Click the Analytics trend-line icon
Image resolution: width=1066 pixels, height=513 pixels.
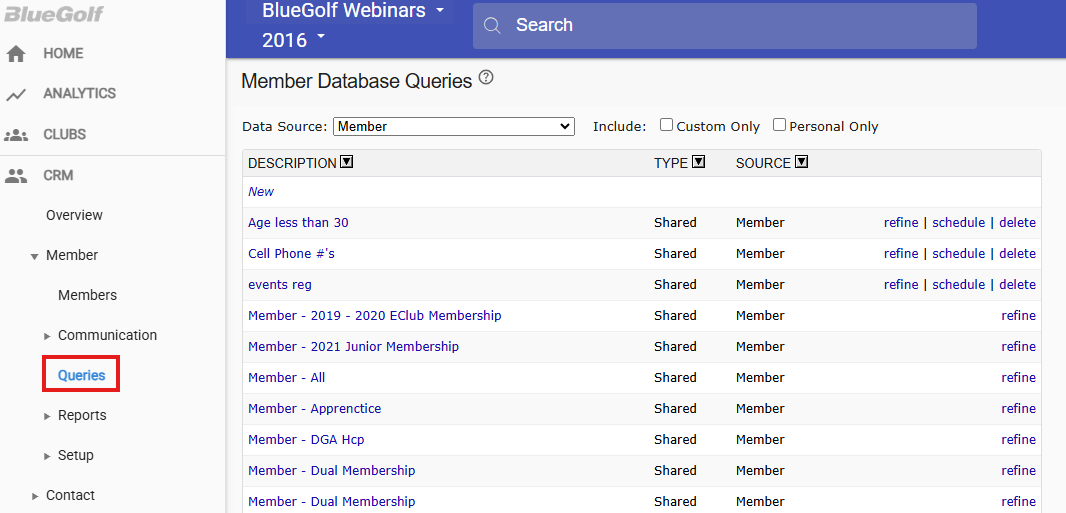click(16, 94)
